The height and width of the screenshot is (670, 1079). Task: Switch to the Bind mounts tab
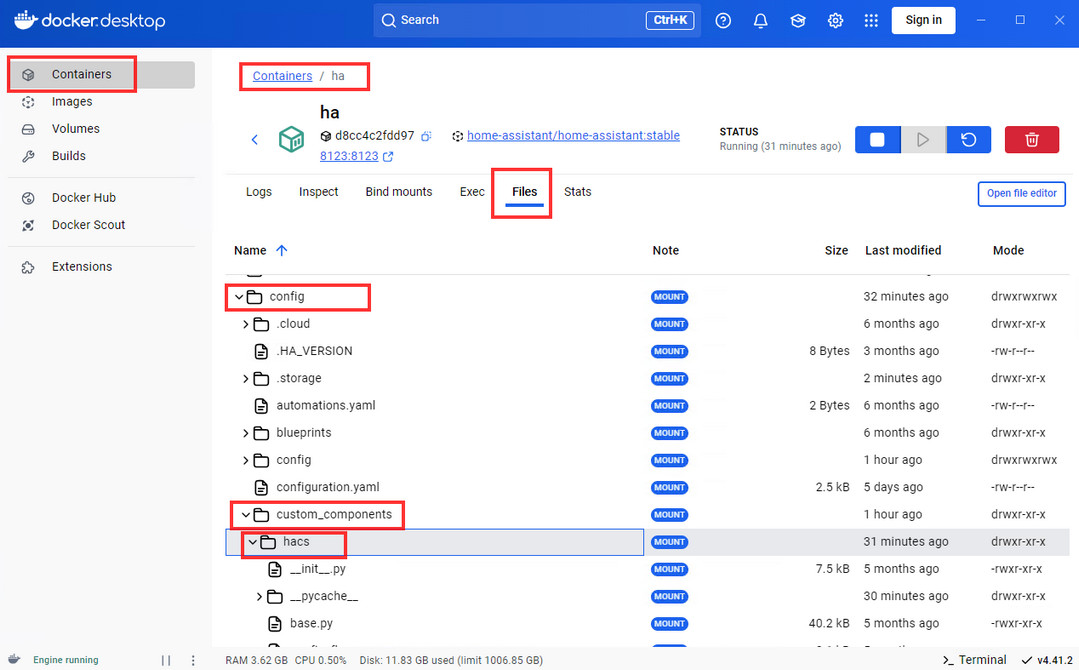398,192
